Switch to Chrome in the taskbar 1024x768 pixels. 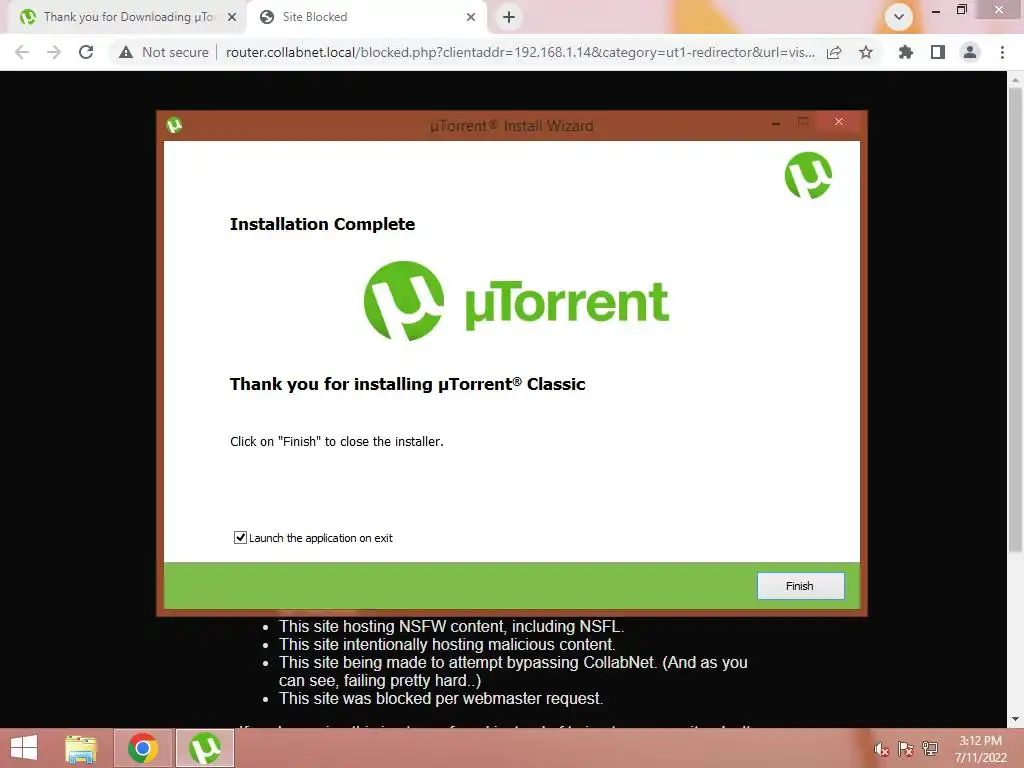[143, 748]
